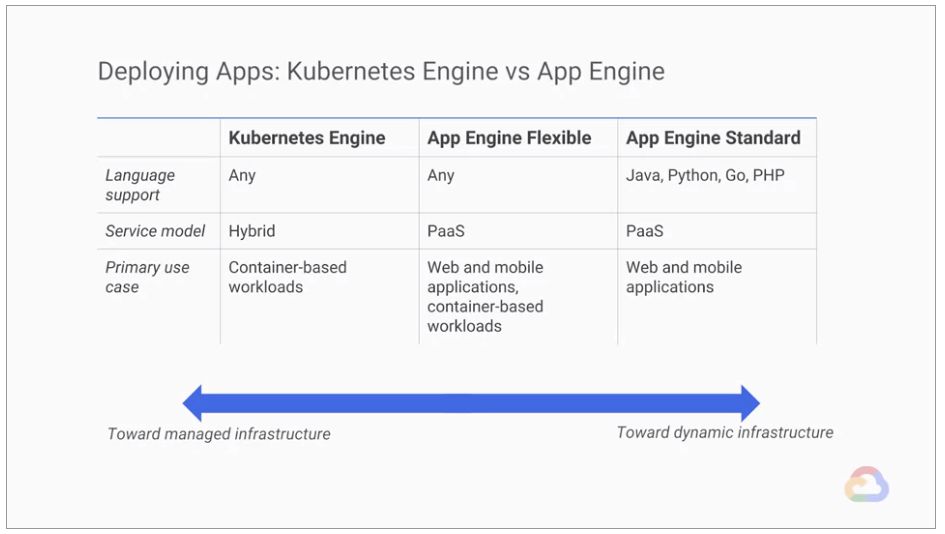The height and width of the screenshot is (534, 945).
Task: Click the slide title 'Deploying Apps: Kubernetes Engine vs App Engine'
Action: pos(381,72)
